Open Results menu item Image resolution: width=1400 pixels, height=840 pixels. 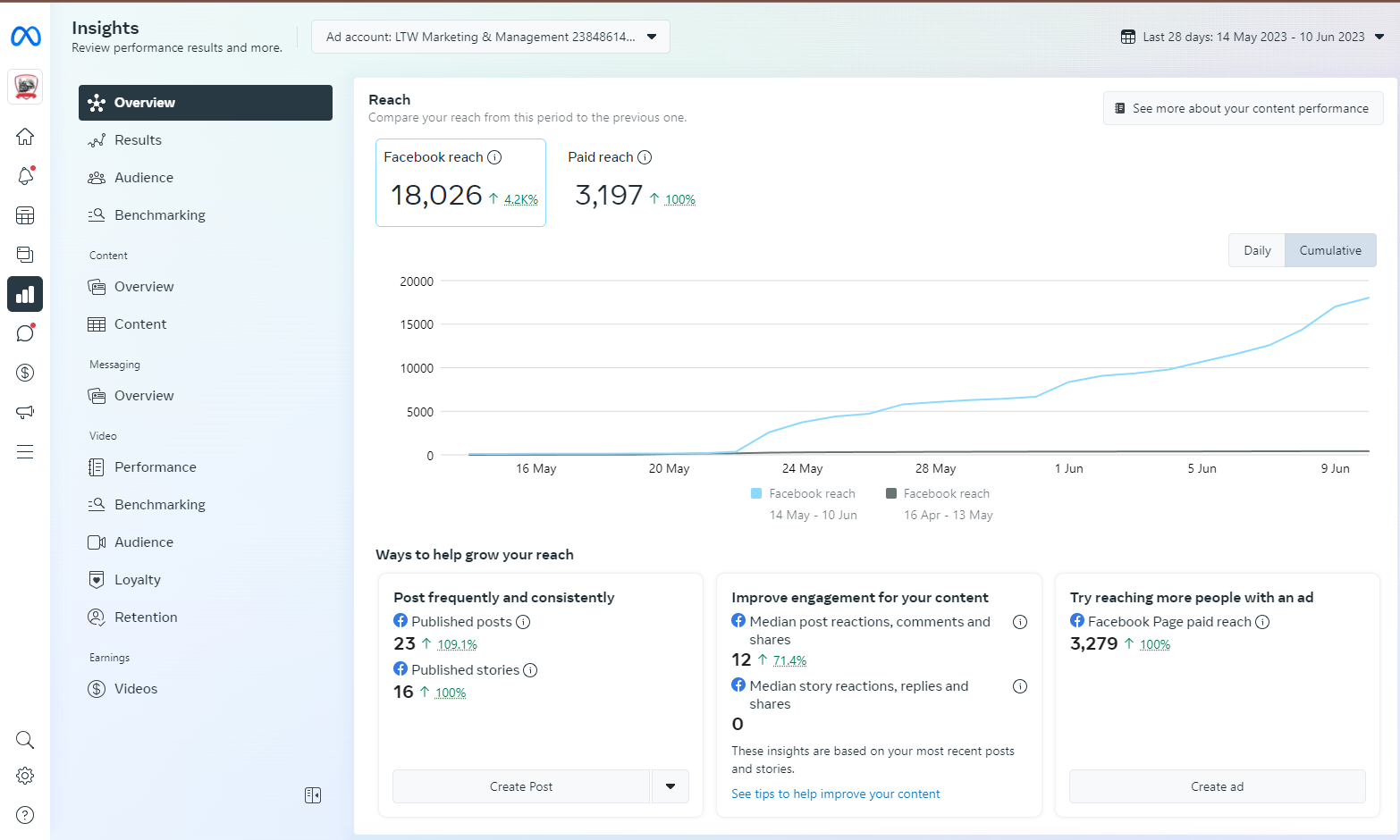point(206,140)
